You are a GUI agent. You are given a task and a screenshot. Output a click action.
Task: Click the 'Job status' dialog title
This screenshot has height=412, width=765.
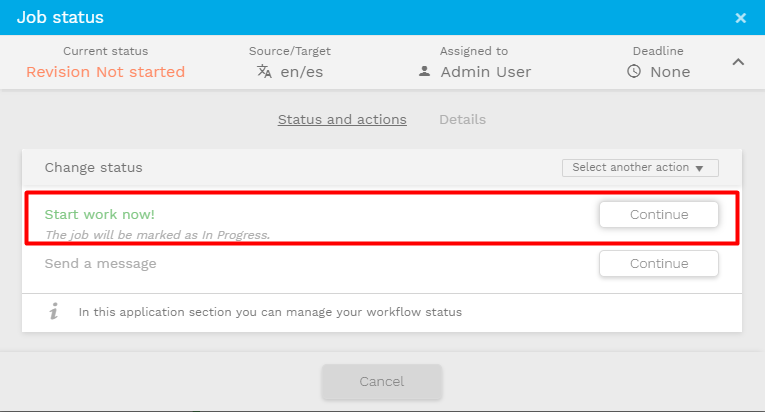tap(59, 17)
